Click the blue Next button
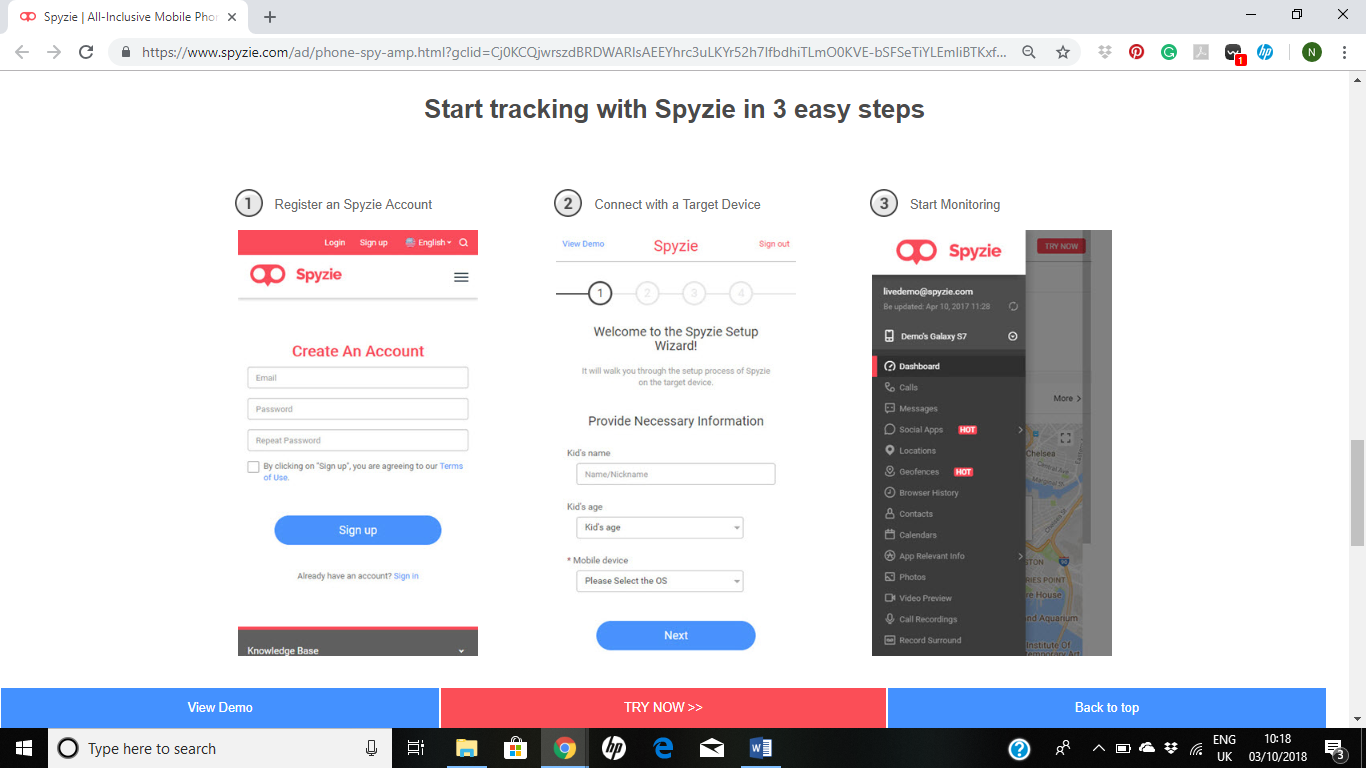This screenshot has height=768, width=1366. click(x=676, y=635)
